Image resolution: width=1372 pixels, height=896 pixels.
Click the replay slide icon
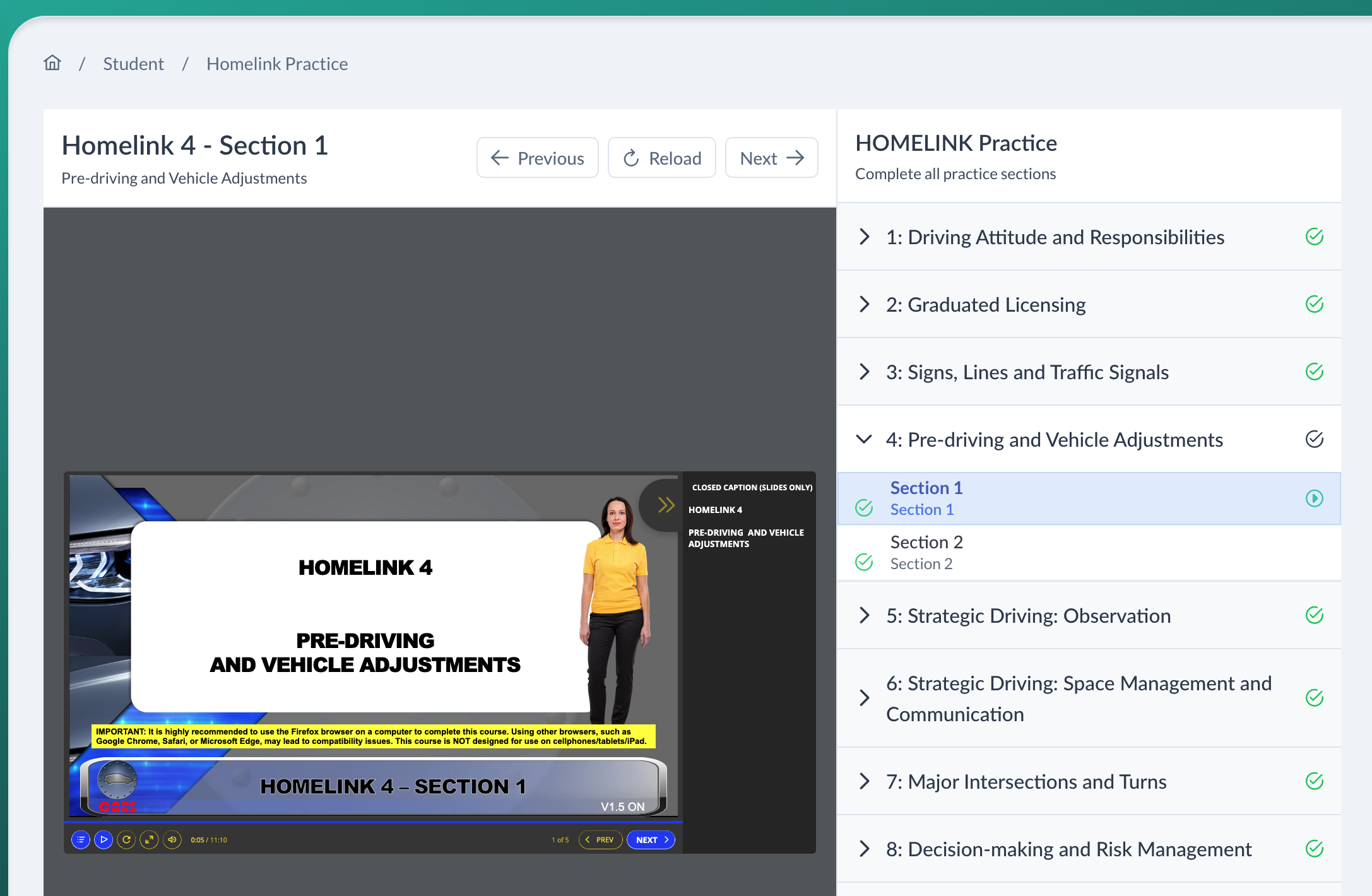(x=126, y=840)
